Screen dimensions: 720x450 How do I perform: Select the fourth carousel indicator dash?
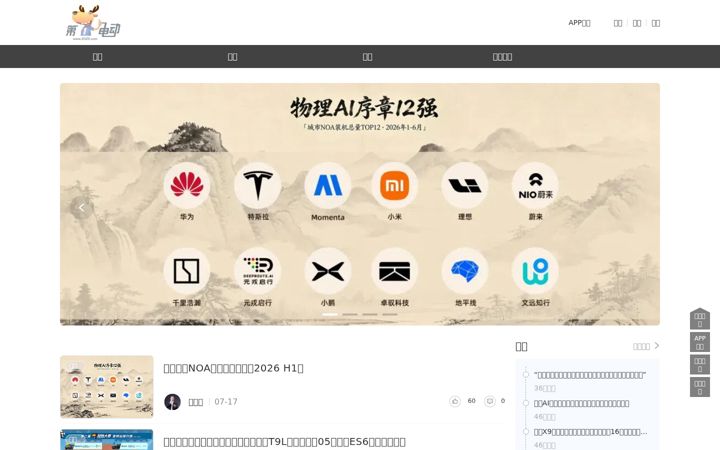[x=389, y=315]
